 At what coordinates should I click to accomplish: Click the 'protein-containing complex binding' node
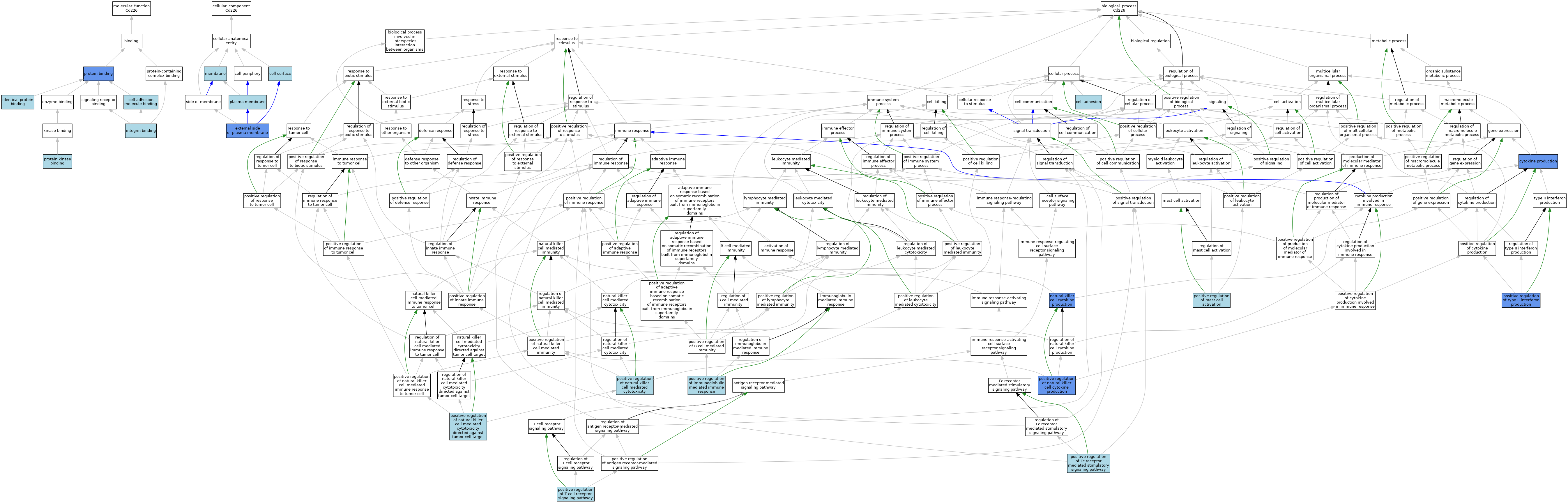pos(164,74)
